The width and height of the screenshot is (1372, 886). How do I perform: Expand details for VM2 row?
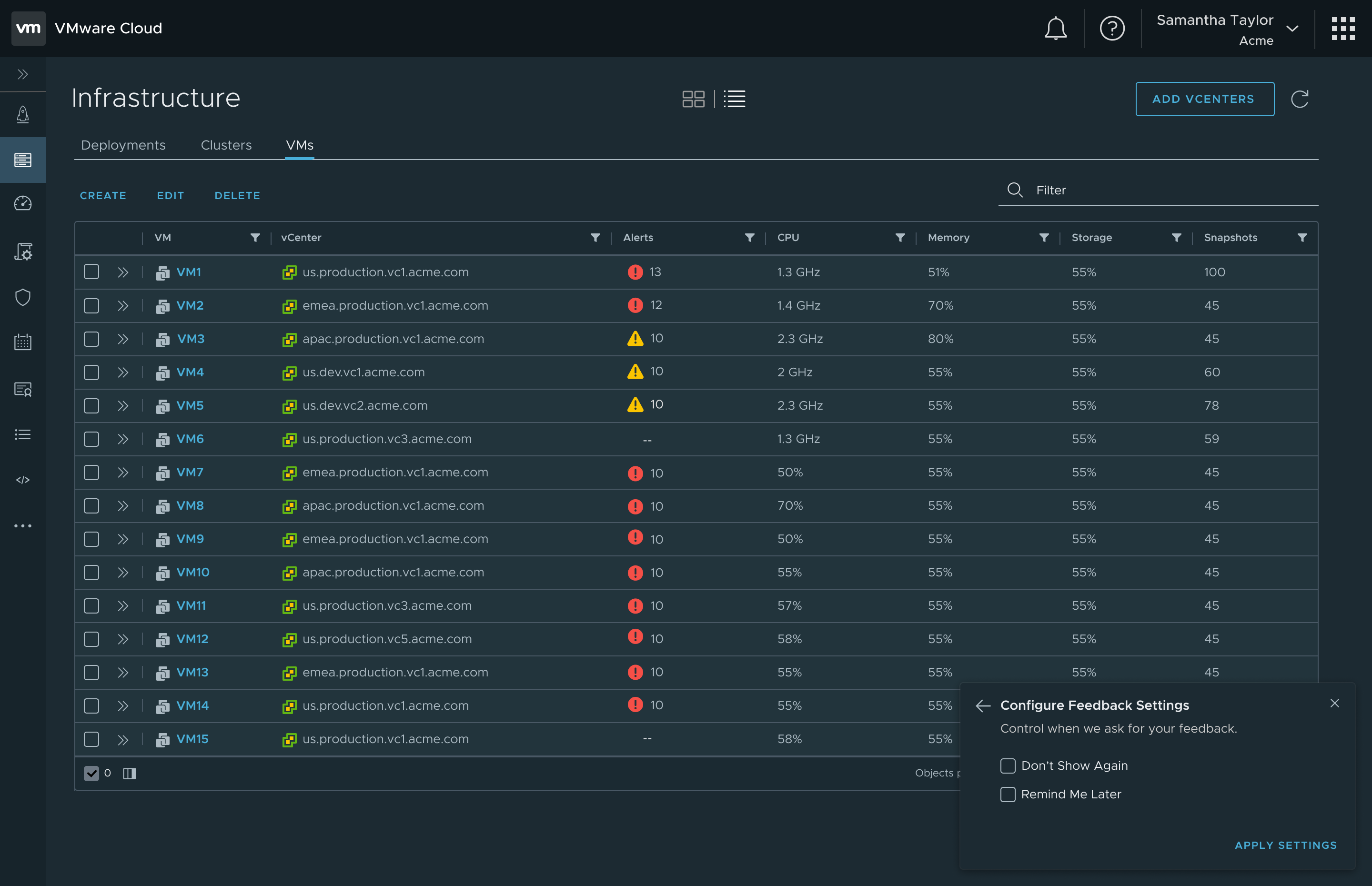[122, 305]
